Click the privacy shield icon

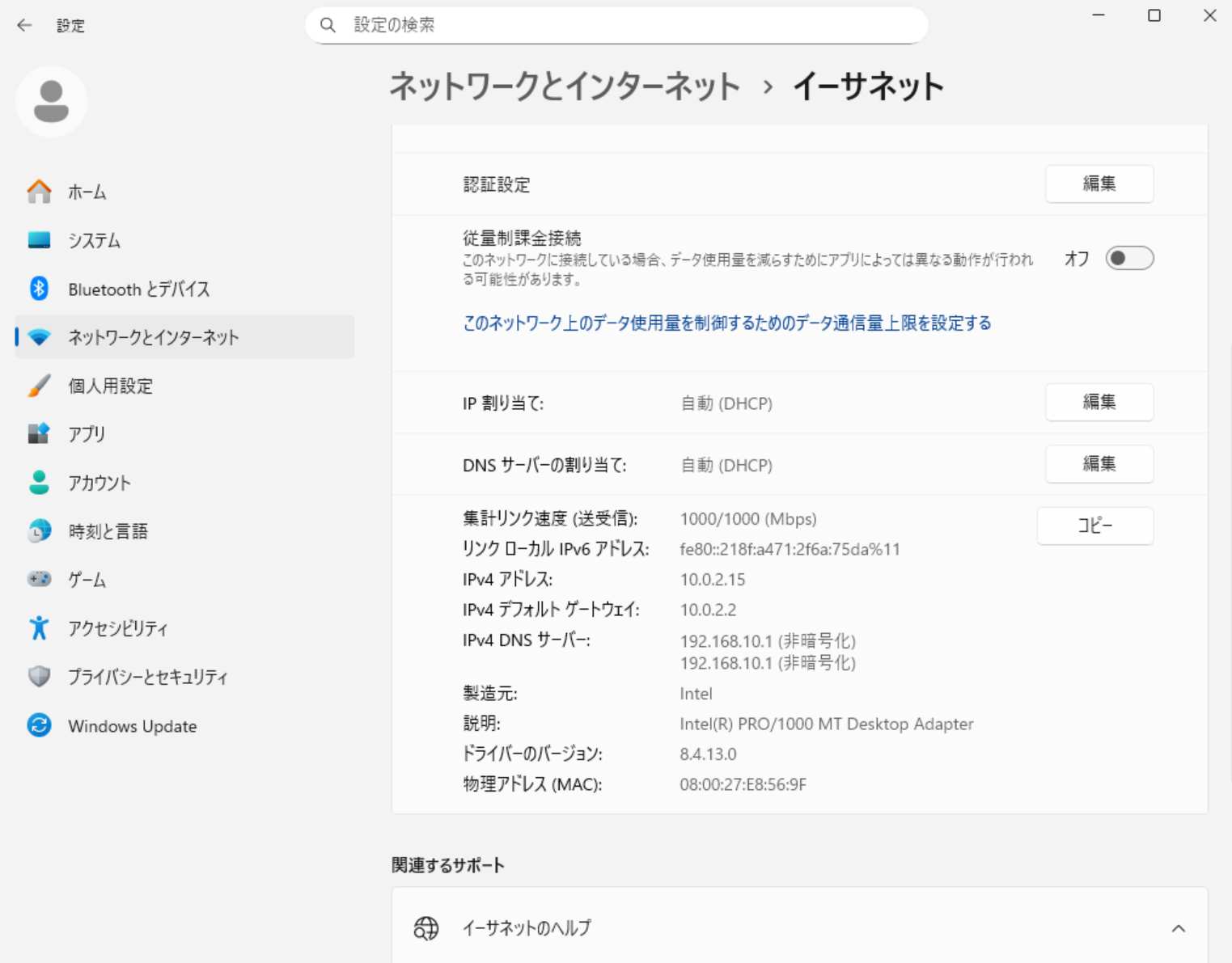39,677
